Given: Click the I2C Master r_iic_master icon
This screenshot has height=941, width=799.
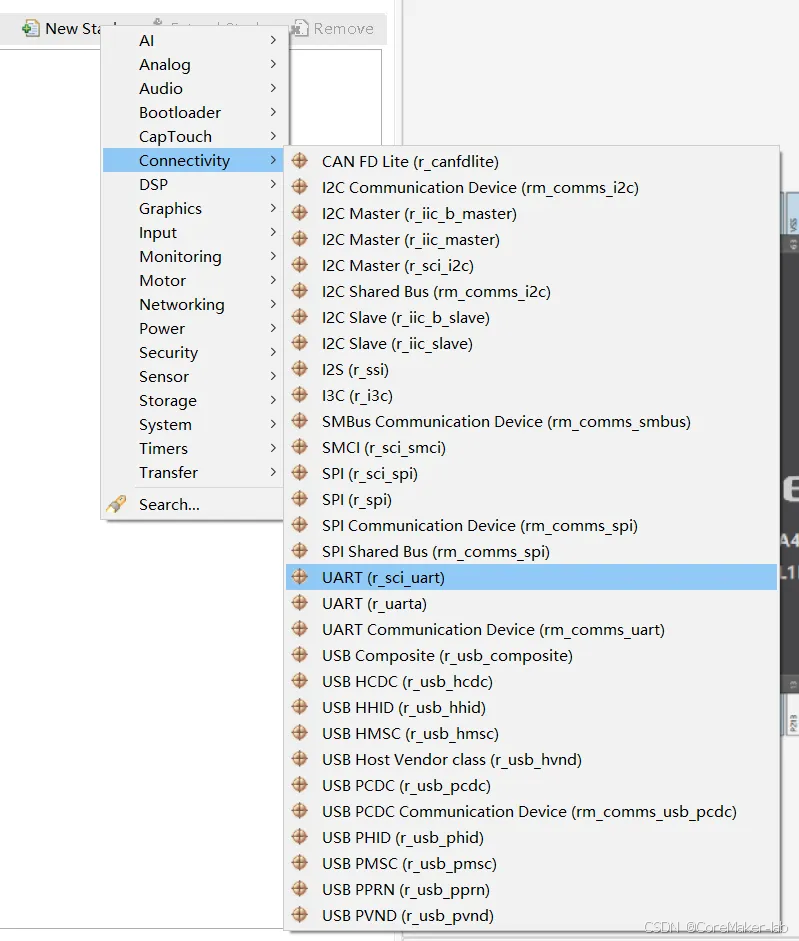Looking at the screenshot, I should (300, 239).
